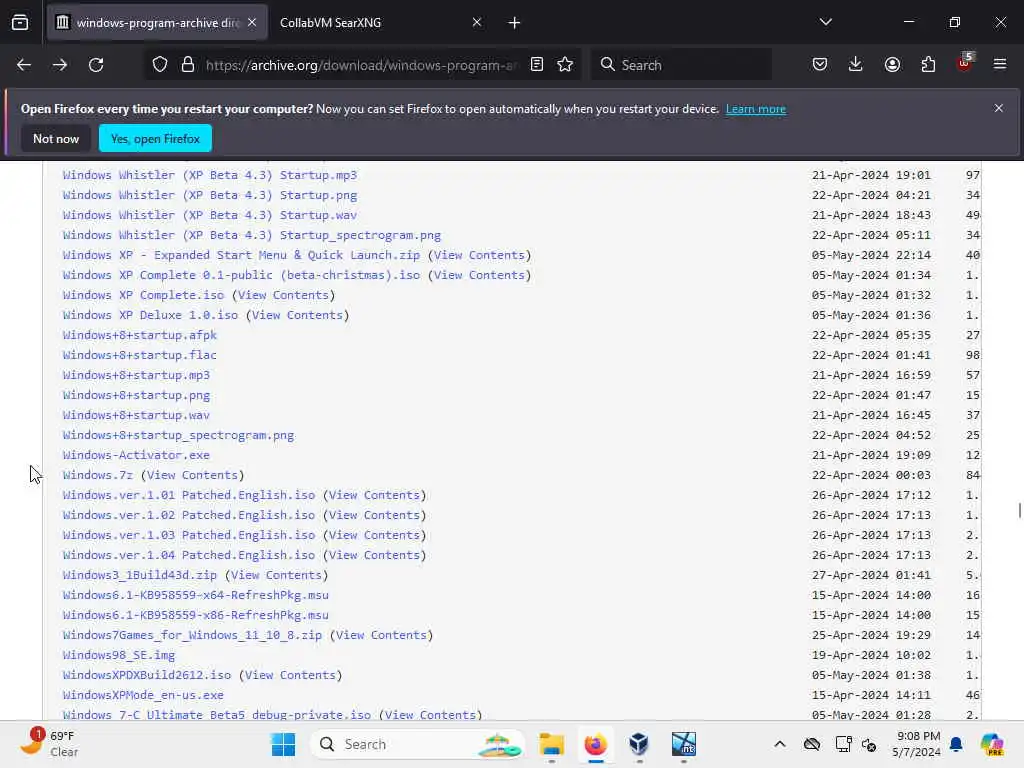Show site security padlock info
Viewport: 1024px width, 768px height.
point(188,65)
